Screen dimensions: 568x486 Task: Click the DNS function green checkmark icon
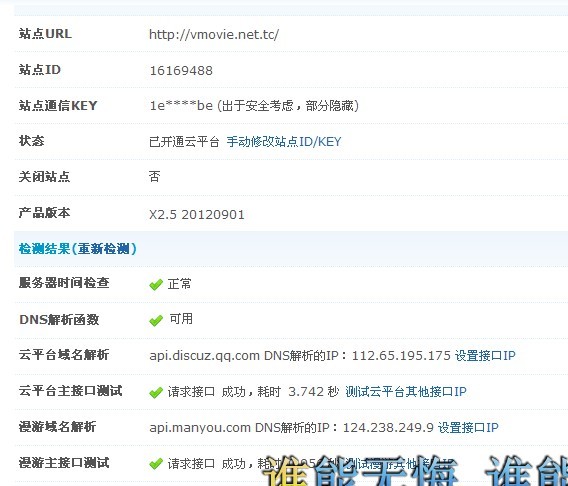tap(156, 320)
